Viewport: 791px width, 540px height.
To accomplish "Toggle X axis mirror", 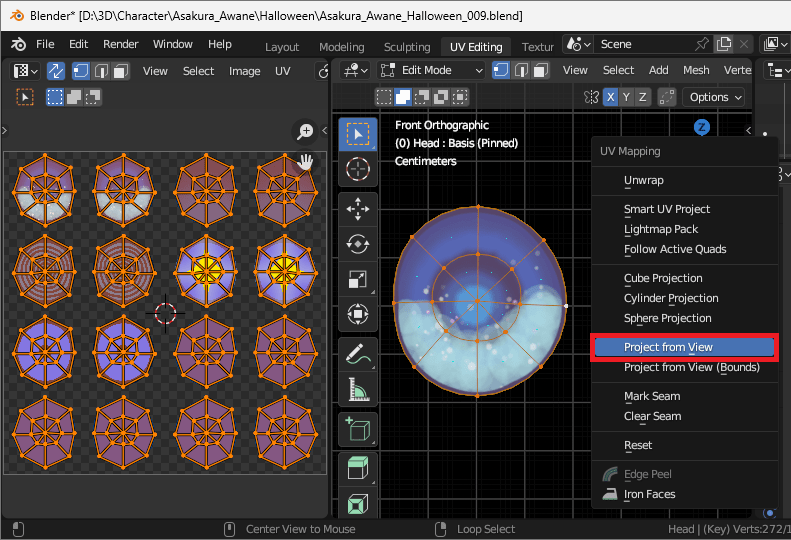I will click(611, 97).
